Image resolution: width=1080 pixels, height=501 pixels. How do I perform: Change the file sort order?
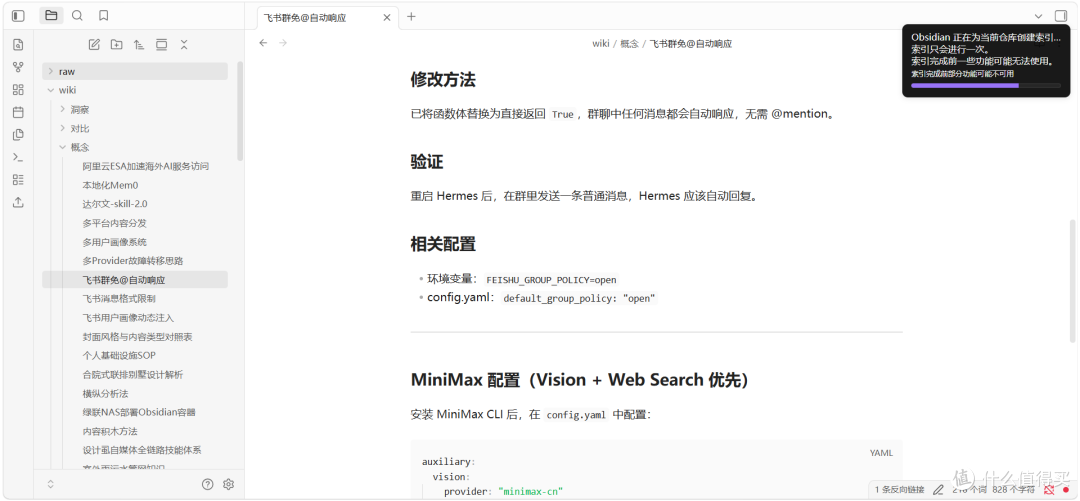[x=139, y=45]
